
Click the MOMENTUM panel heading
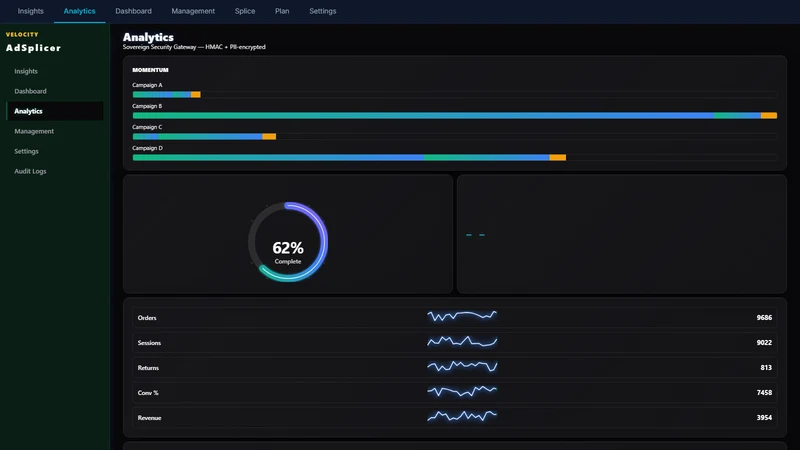[150, 70]
